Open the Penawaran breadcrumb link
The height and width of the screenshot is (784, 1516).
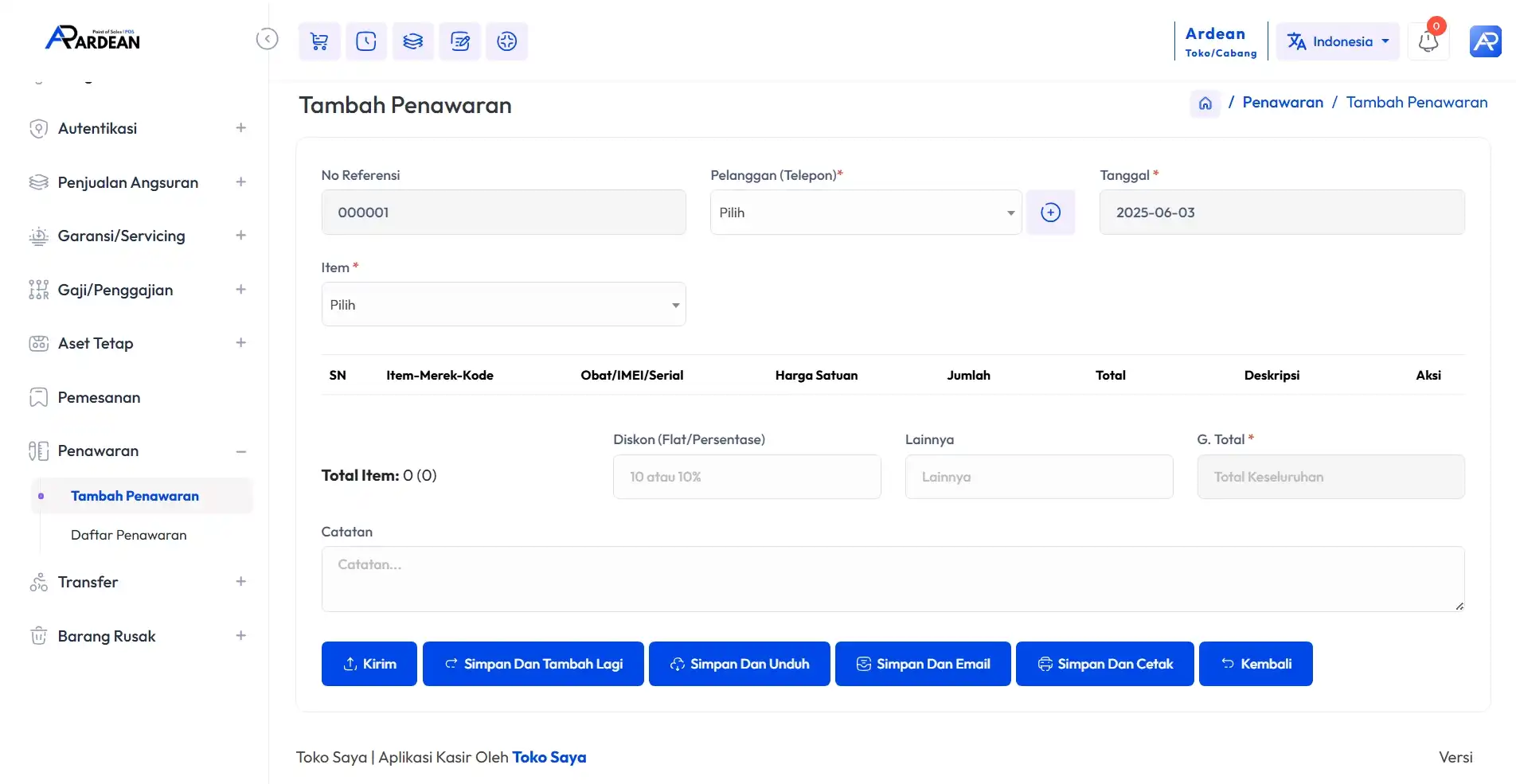(x=1283, y=103)
